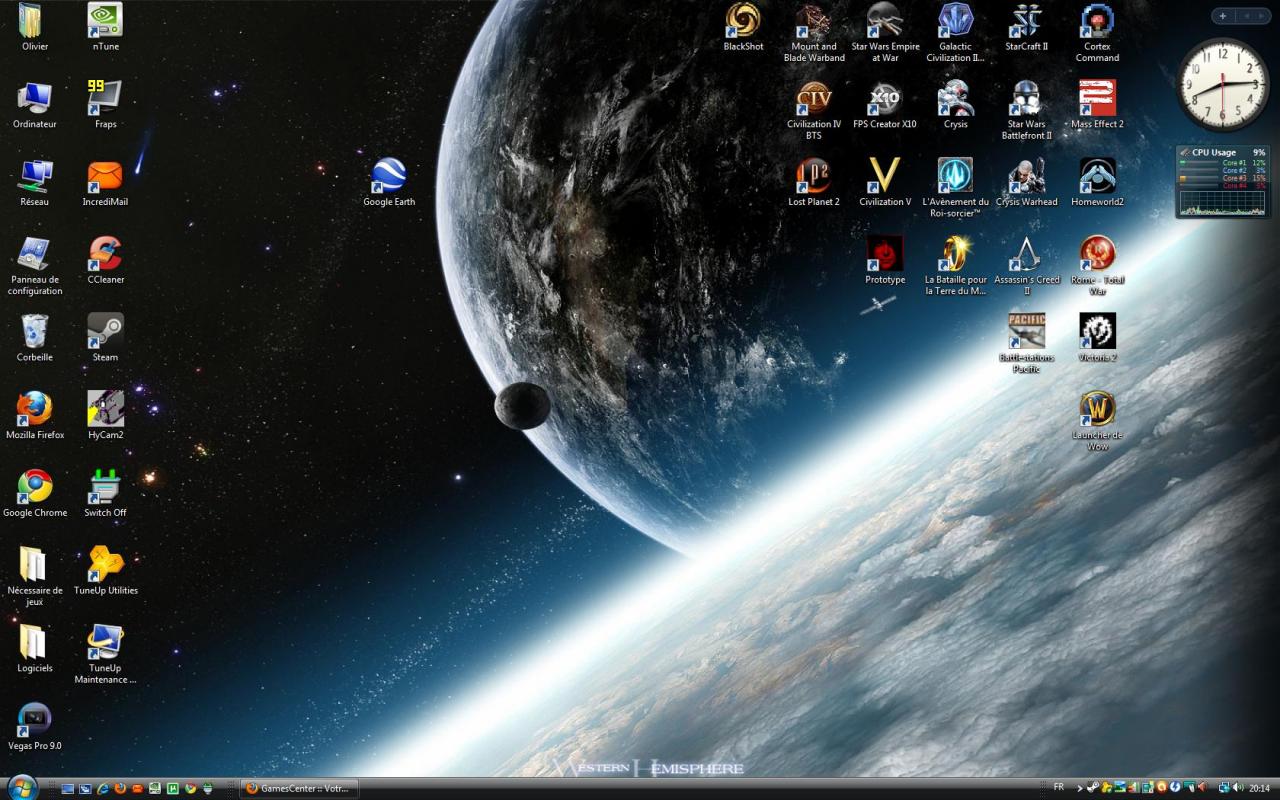Click the taskbar clock showing 20:14
The height and width of the screenshot is (800, 1280).
[1259, 788]
